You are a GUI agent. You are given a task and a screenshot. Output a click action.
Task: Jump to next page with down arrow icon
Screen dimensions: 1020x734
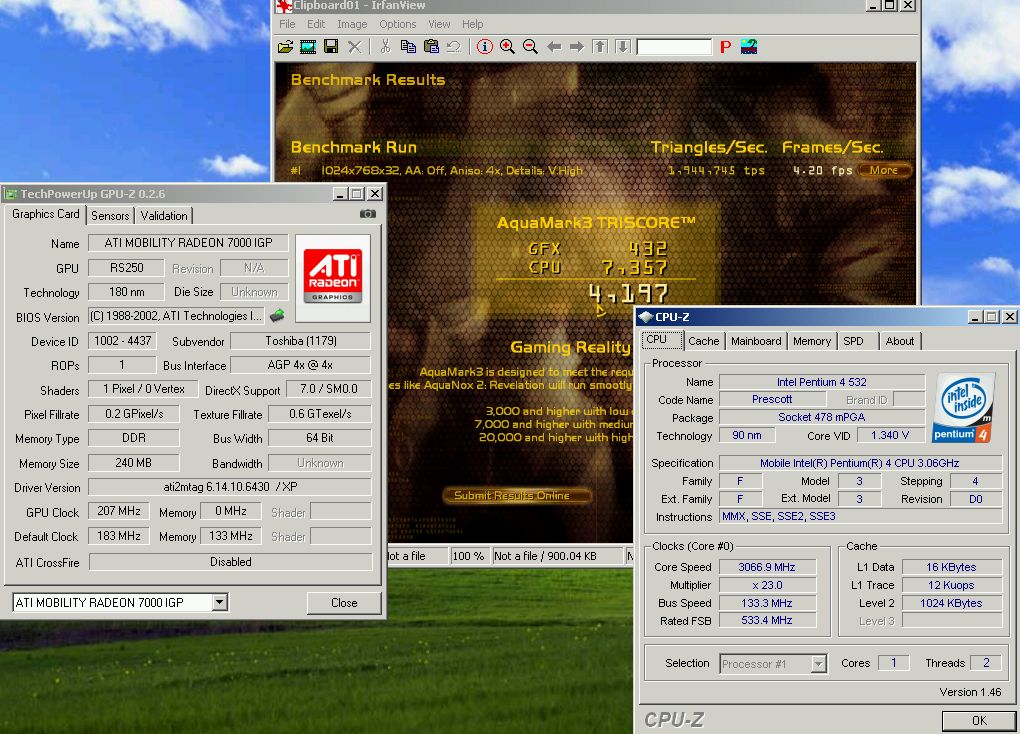point(623,47)
